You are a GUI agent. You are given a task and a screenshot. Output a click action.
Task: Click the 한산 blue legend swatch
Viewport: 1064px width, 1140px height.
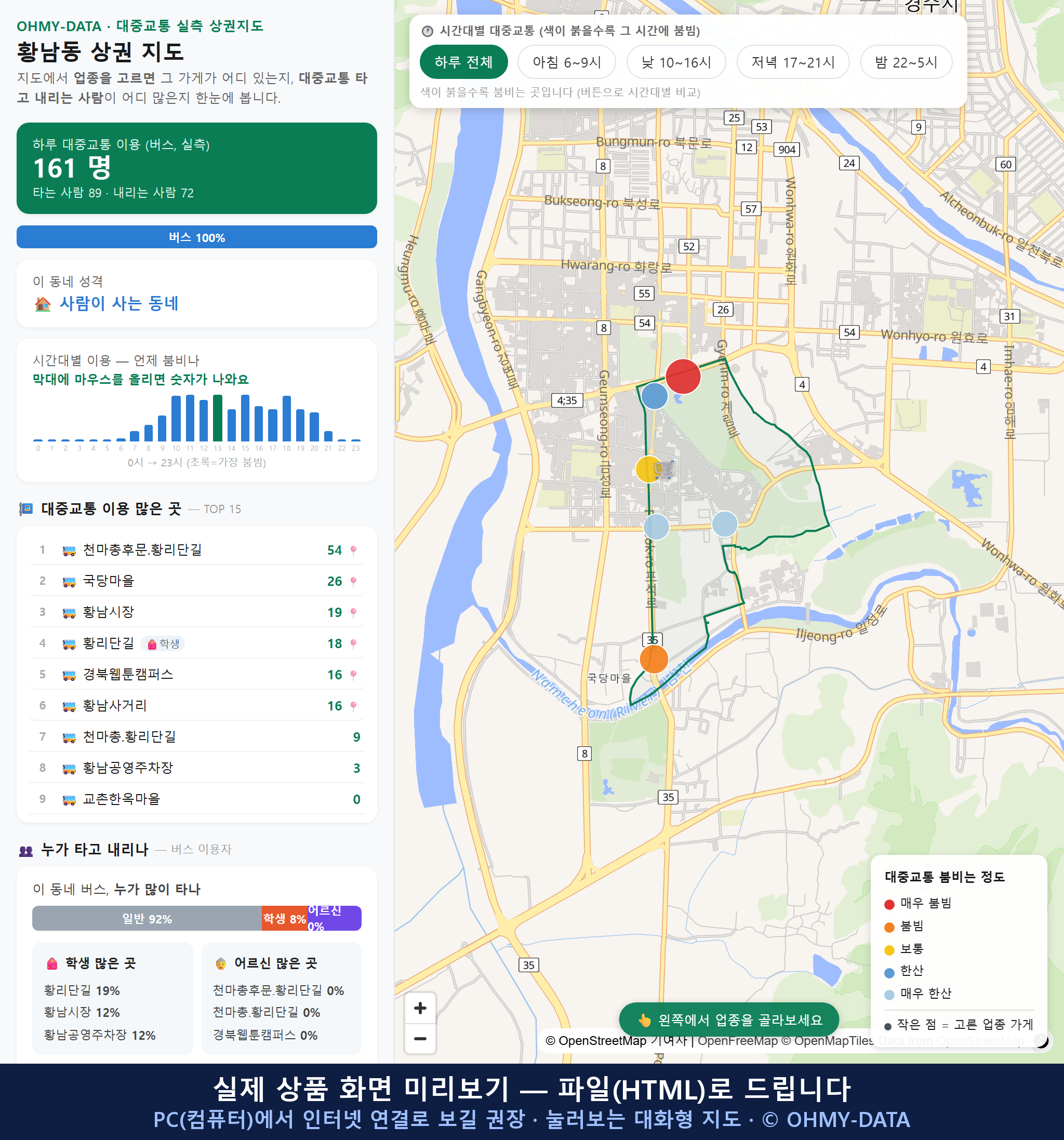(x=889, y=973)
